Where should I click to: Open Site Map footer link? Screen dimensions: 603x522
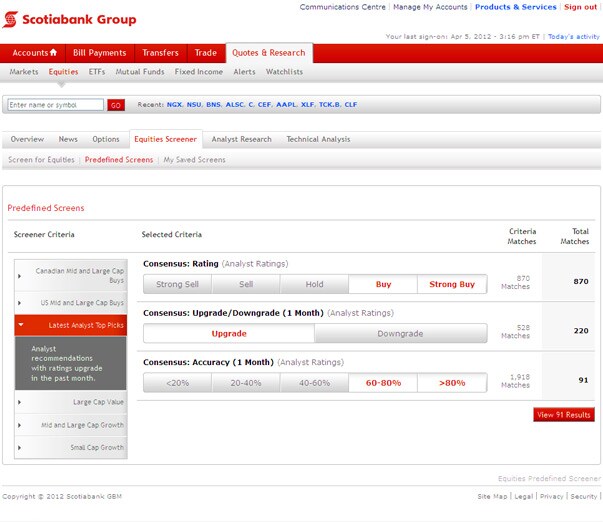point(492,496)
